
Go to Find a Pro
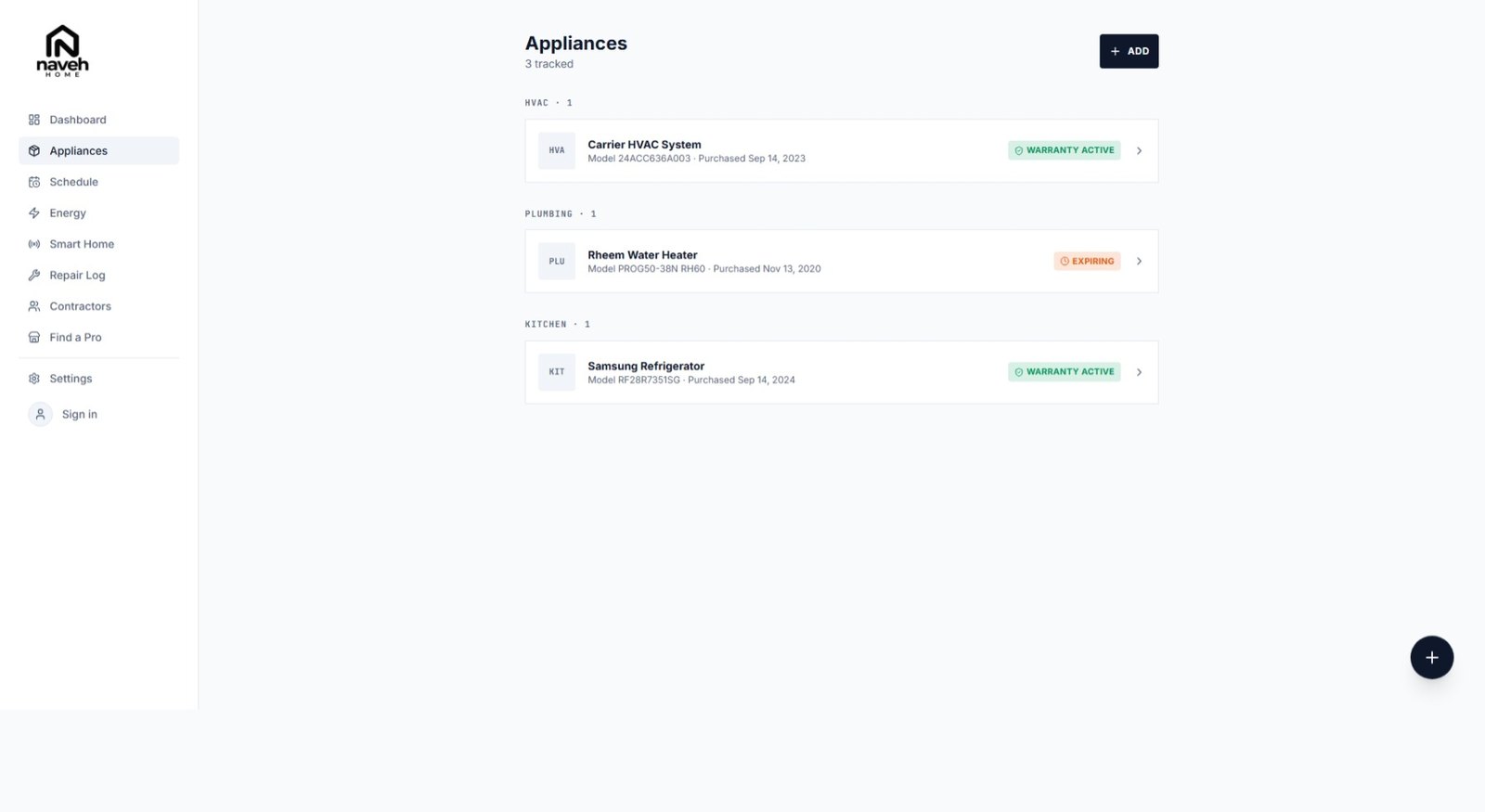click(98, 337)
